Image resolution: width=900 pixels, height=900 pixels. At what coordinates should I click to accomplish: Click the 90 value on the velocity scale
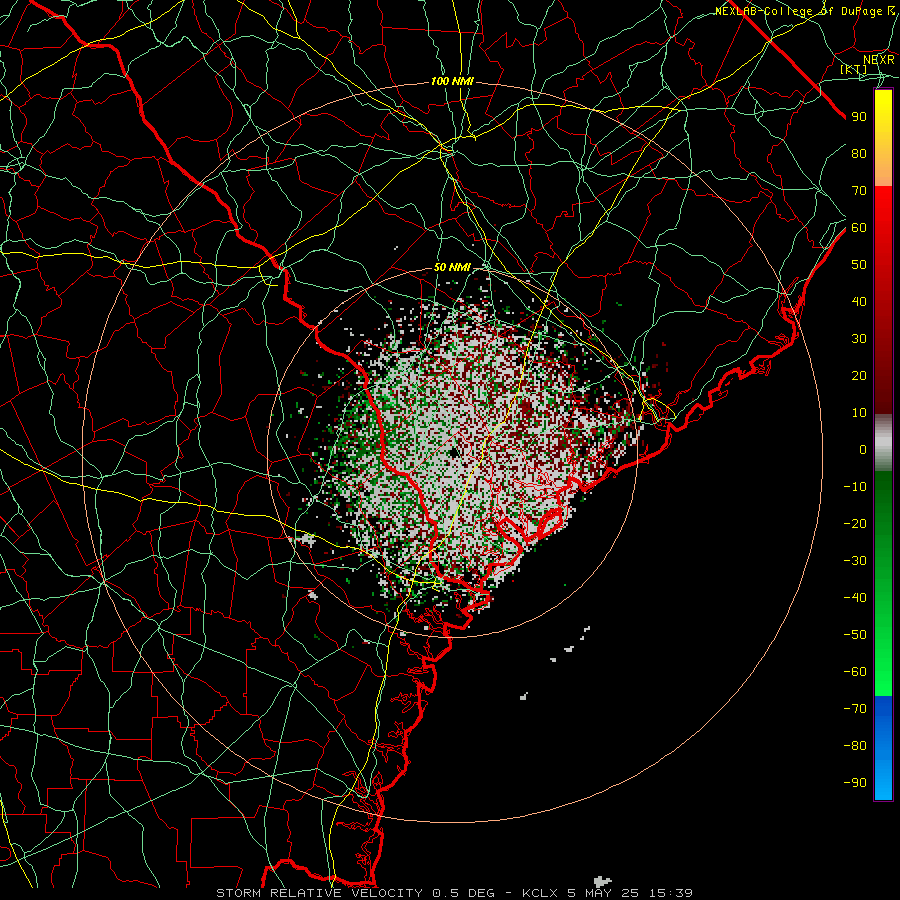(x=859, y=117)
